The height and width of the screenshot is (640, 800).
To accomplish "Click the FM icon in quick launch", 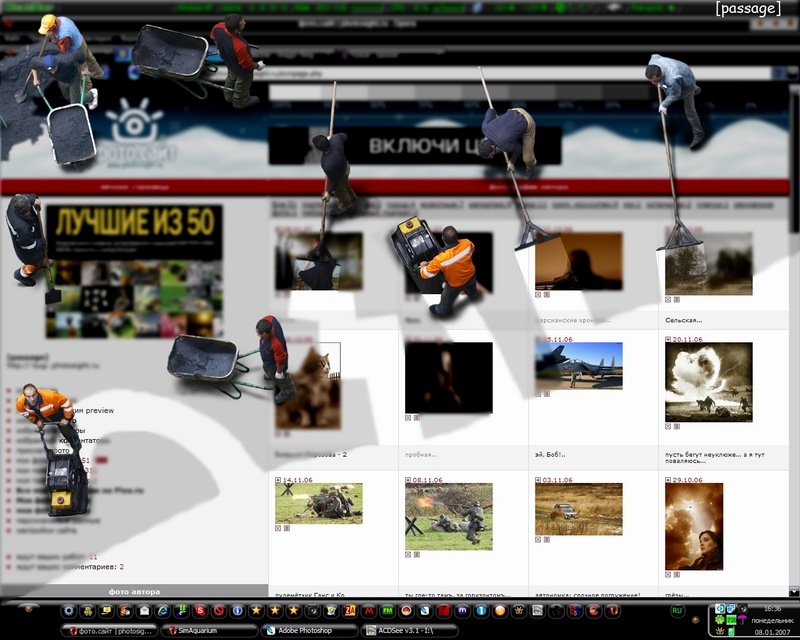I will pyautogui.click(x=386, y=610).
